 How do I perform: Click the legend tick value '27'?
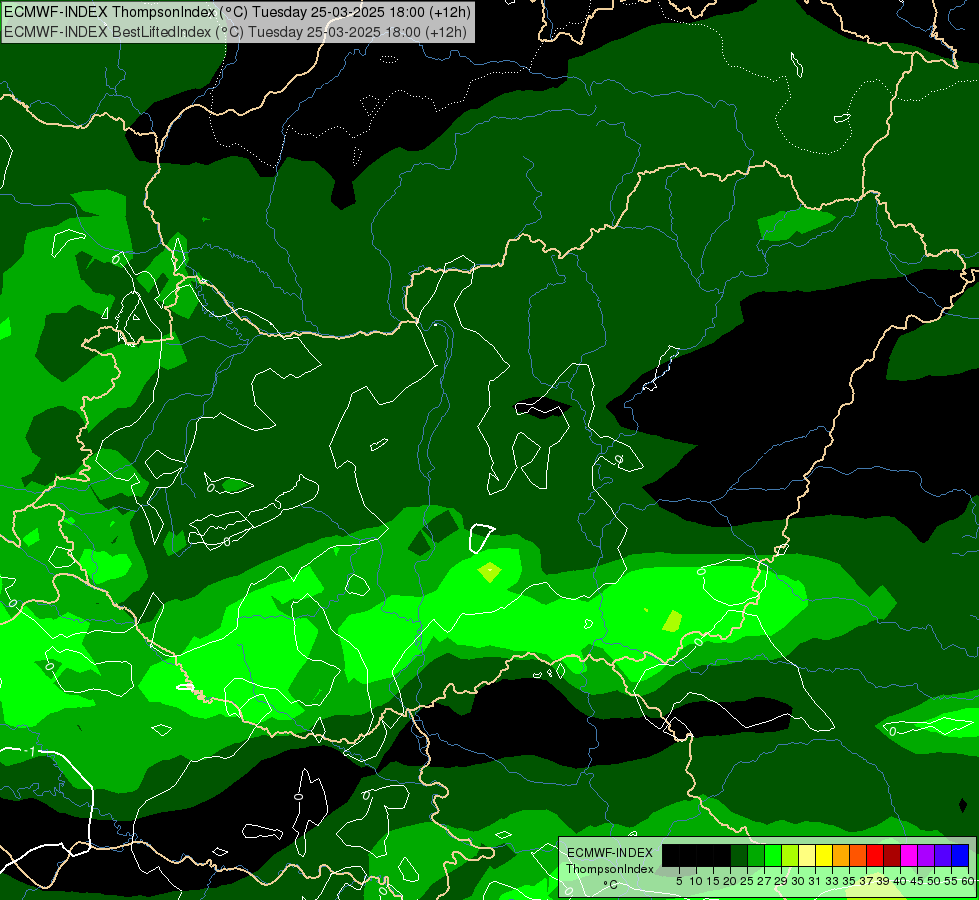[x=764, y=881]
